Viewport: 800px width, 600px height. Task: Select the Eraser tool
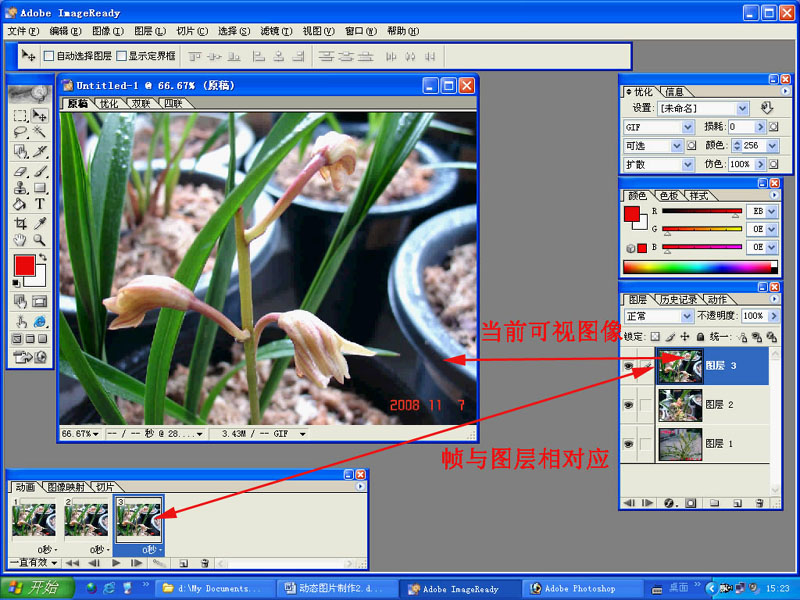(x=20, y=171)
